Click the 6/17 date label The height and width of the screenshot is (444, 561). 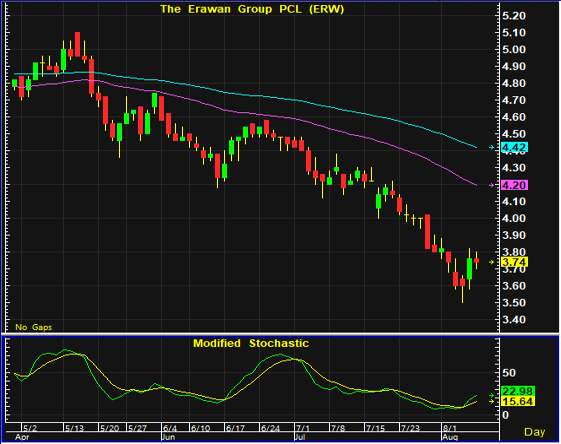click(235, 428)
